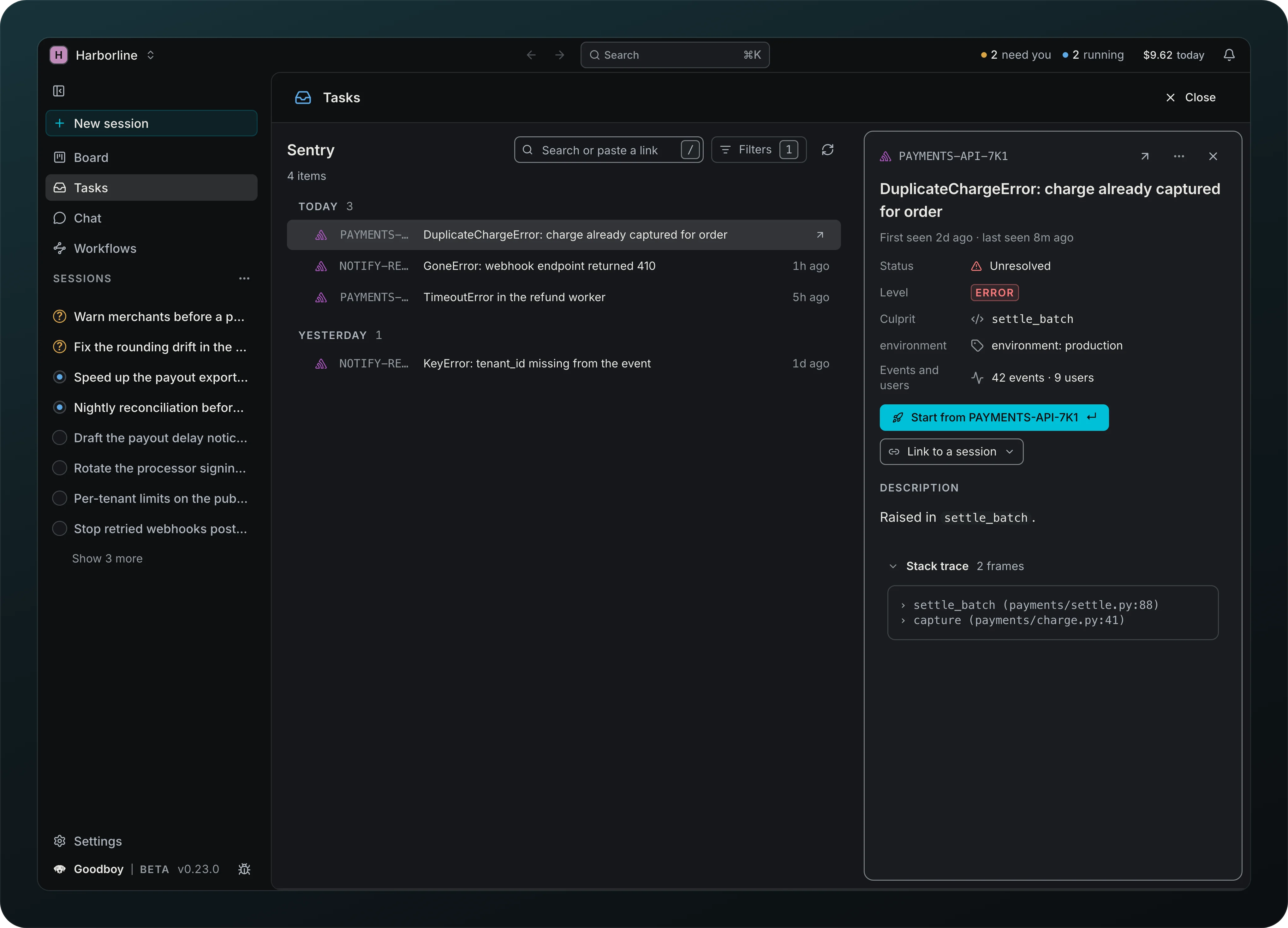Open the Link to a session dropdown
Image resolution: width=1288 pixels, height=928 pixels.
click(x=951, y=451)
